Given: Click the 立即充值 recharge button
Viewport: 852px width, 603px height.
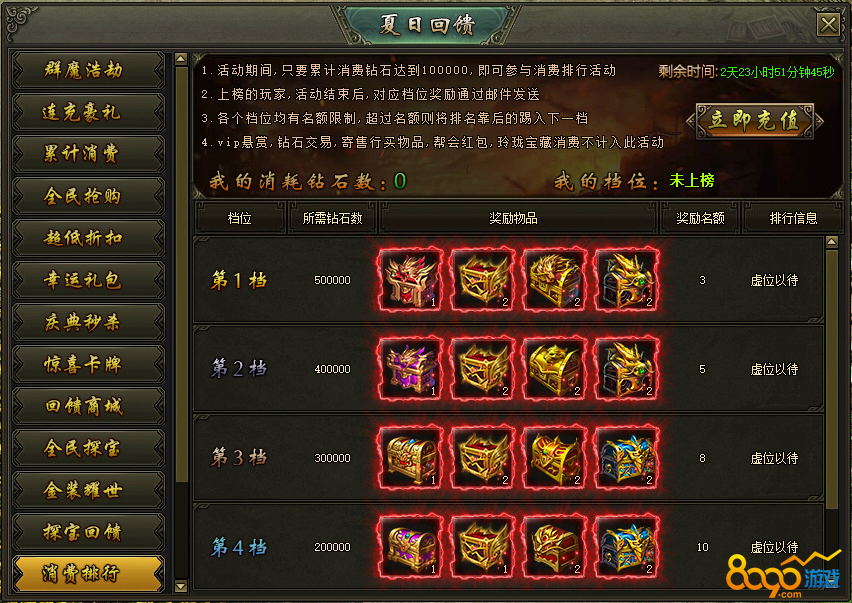Looking at the screenshot, I should pyautogui.click(x=755, y=121).
